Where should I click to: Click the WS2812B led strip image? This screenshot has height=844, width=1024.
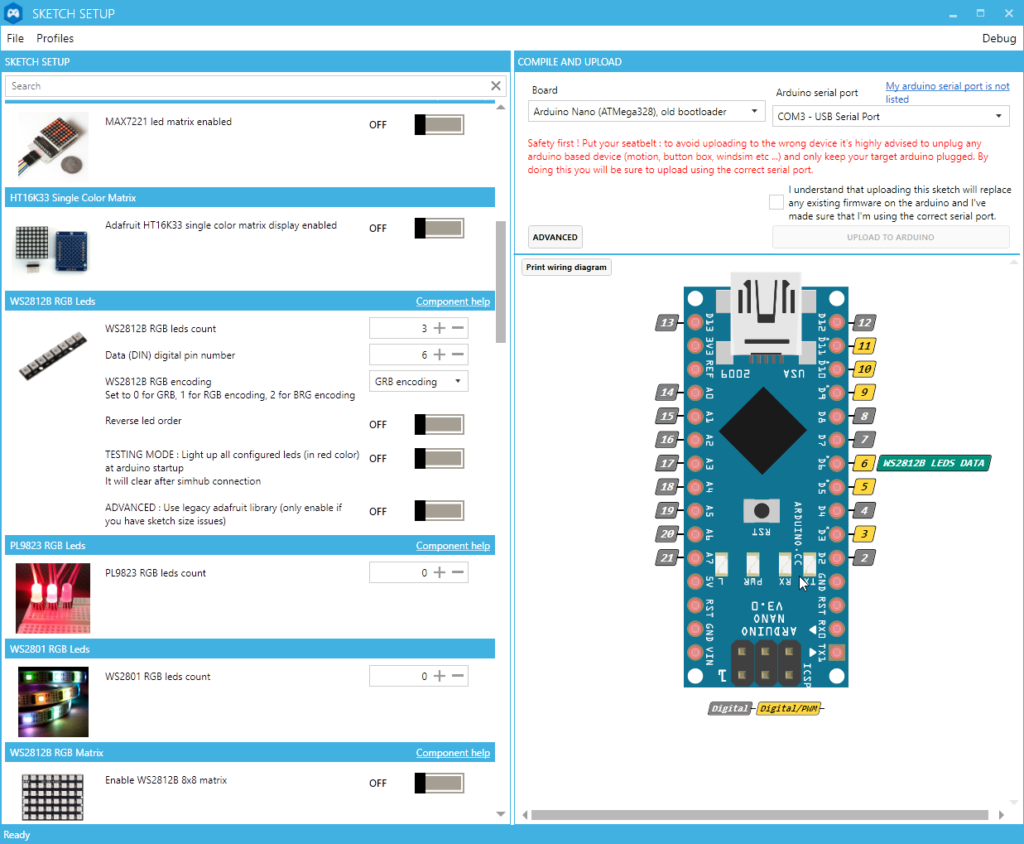pos(53,355)
